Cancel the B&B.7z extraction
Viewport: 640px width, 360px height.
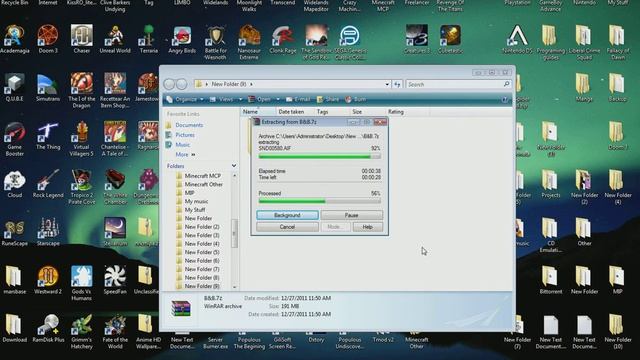coord(287,227)
